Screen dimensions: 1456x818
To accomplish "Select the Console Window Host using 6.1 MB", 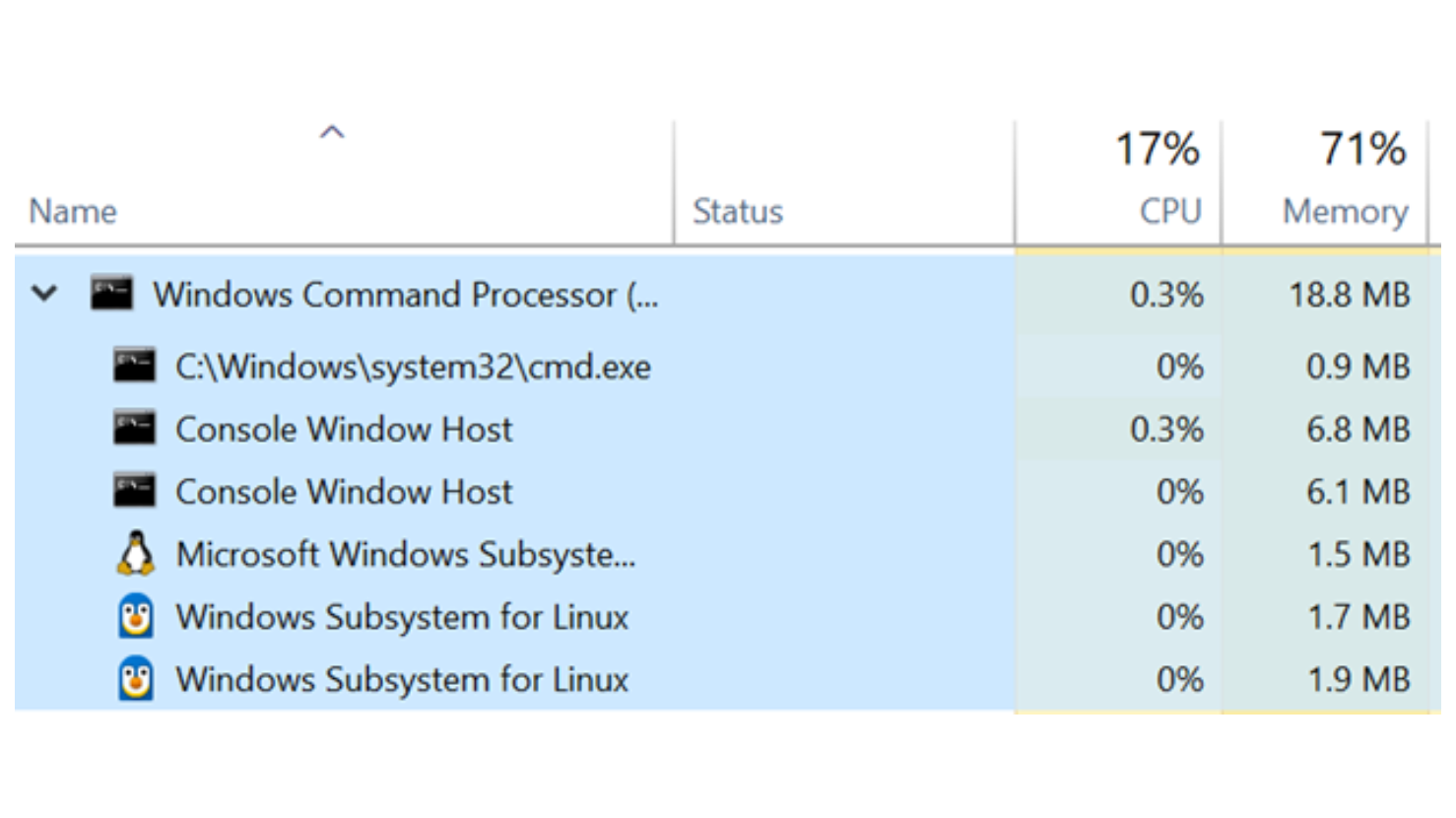I will tap(344, 491).
